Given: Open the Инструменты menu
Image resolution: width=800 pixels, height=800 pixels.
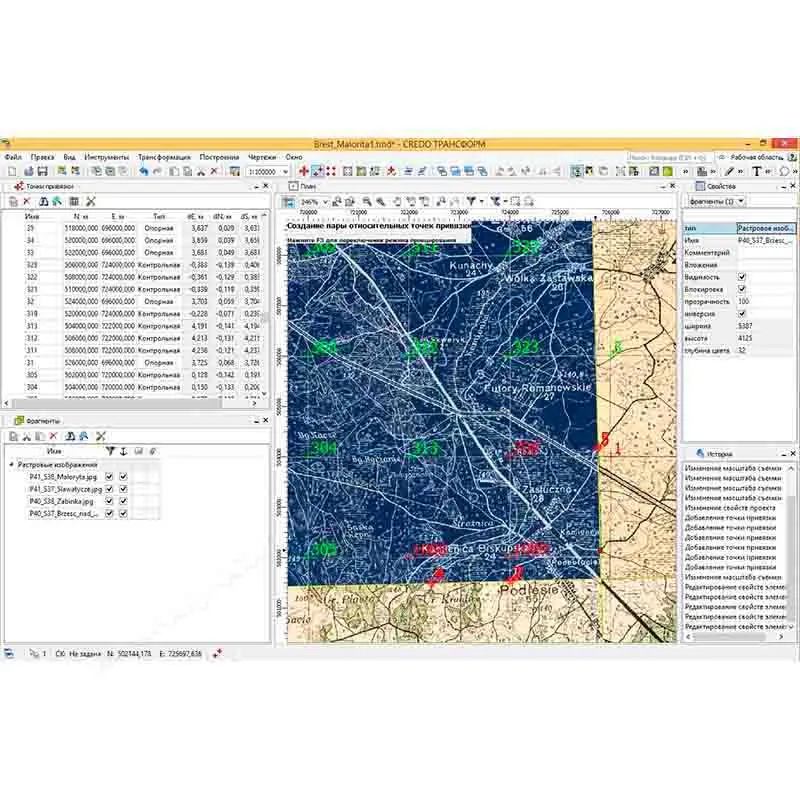Looking at the screenshot, I should (107, 157).
